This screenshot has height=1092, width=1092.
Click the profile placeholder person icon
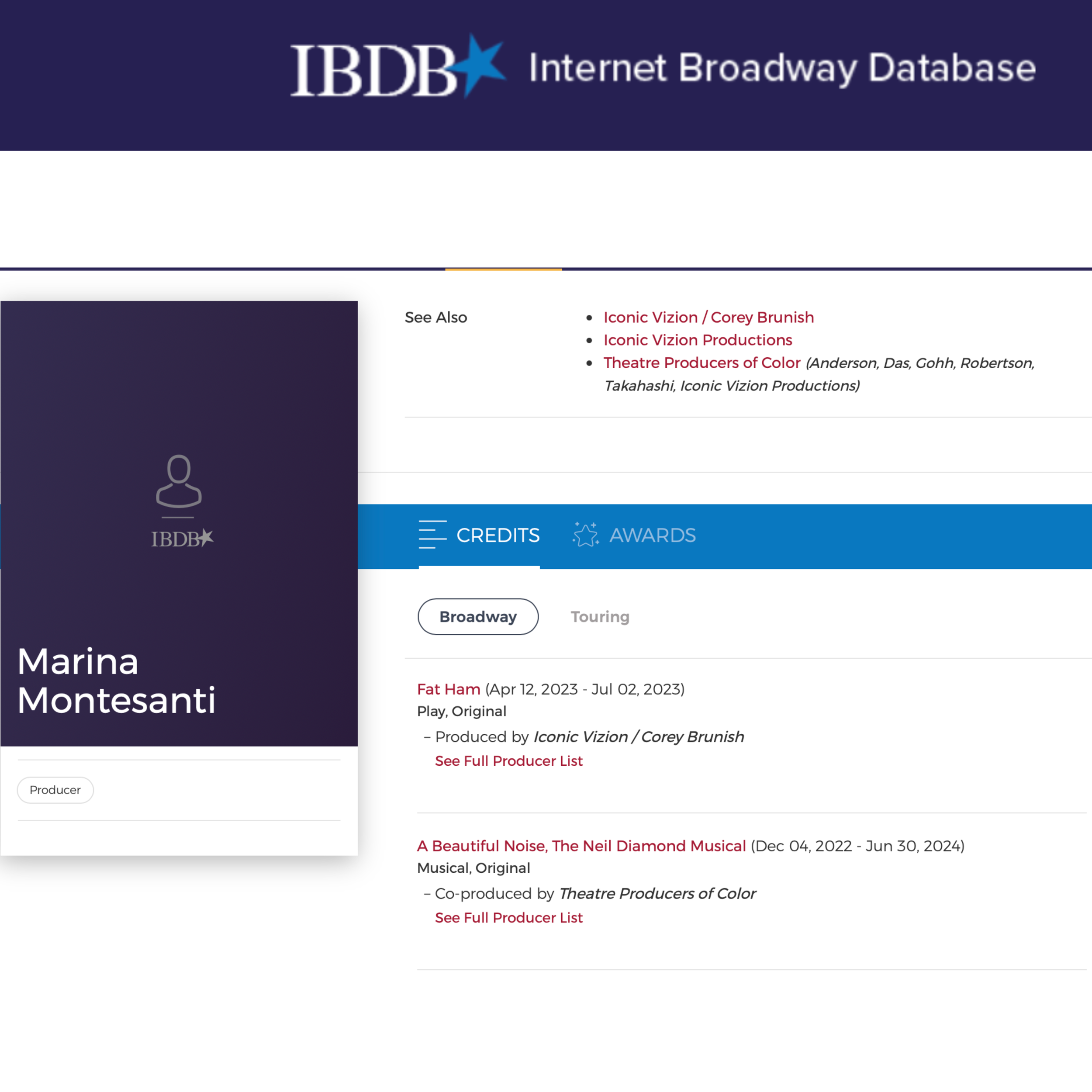[x=179, y=481]
